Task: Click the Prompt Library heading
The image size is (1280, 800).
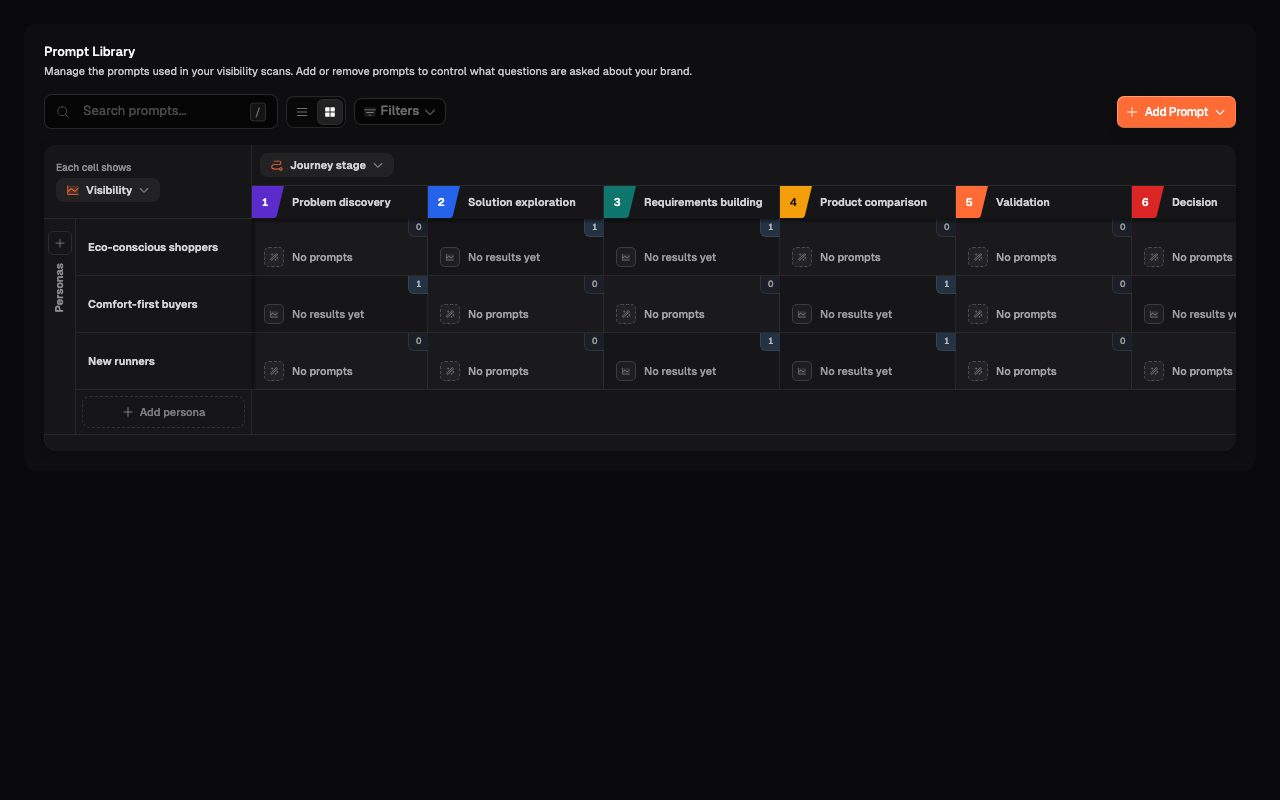Action: coord(90,51)
